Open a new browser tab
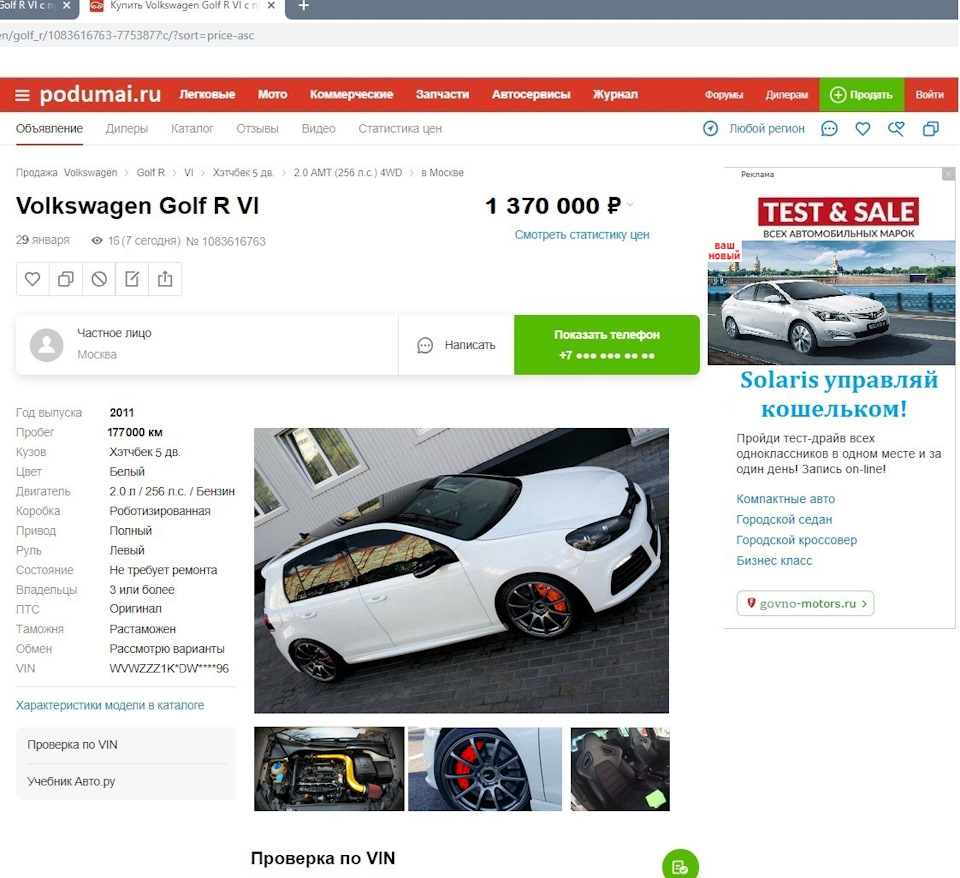The width and height of the screenshot is (960, 878). (304, 6)
